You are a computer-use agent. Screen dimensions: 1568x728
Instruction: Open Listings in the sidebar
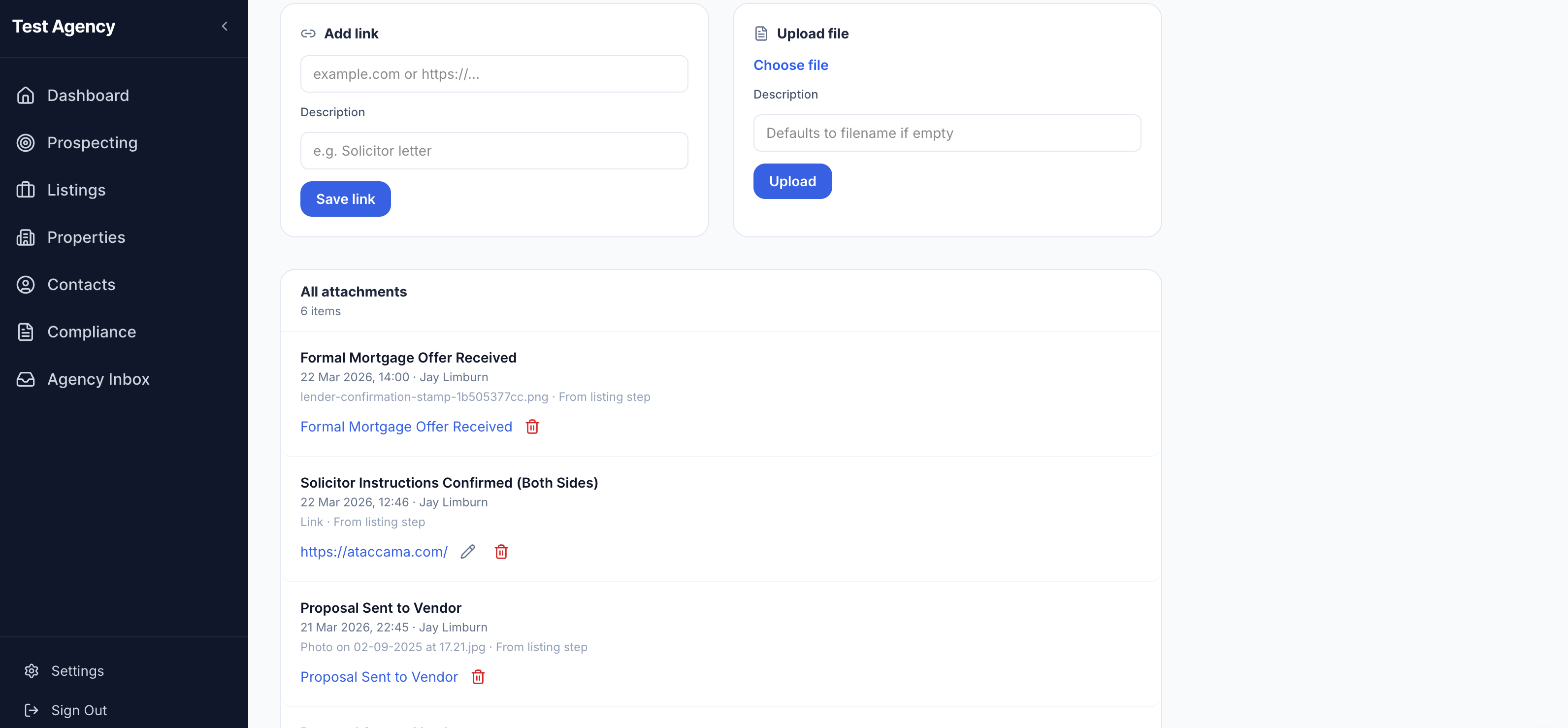click(77, 190)
